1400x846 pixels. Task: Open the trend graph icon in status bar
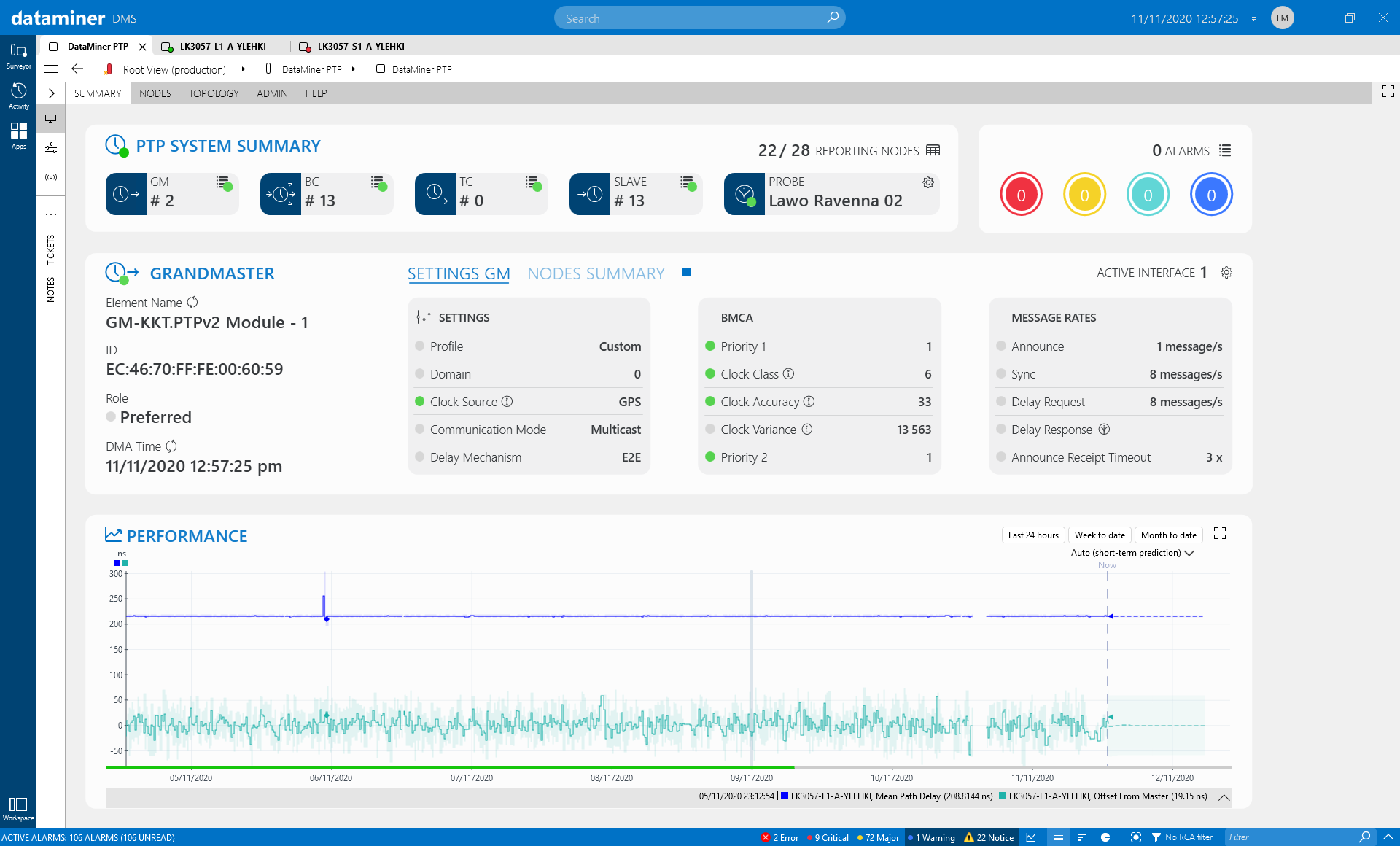1032,837
